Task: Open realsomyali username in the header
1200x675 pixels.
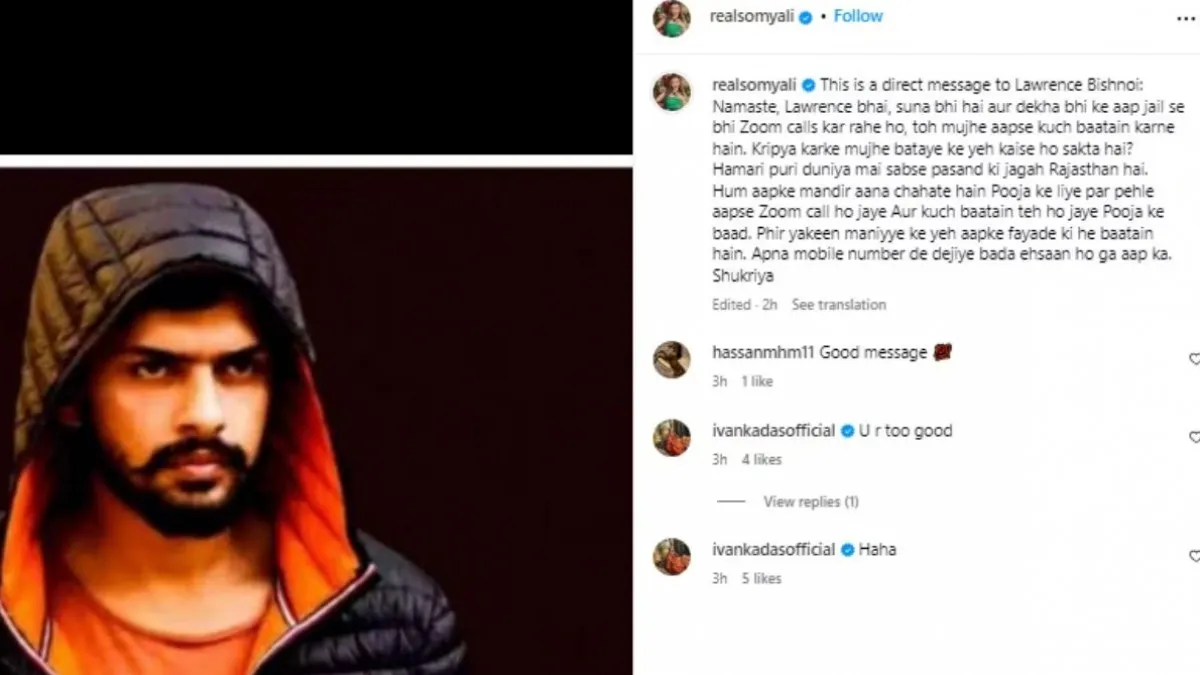Action: [x=753, y=18]
